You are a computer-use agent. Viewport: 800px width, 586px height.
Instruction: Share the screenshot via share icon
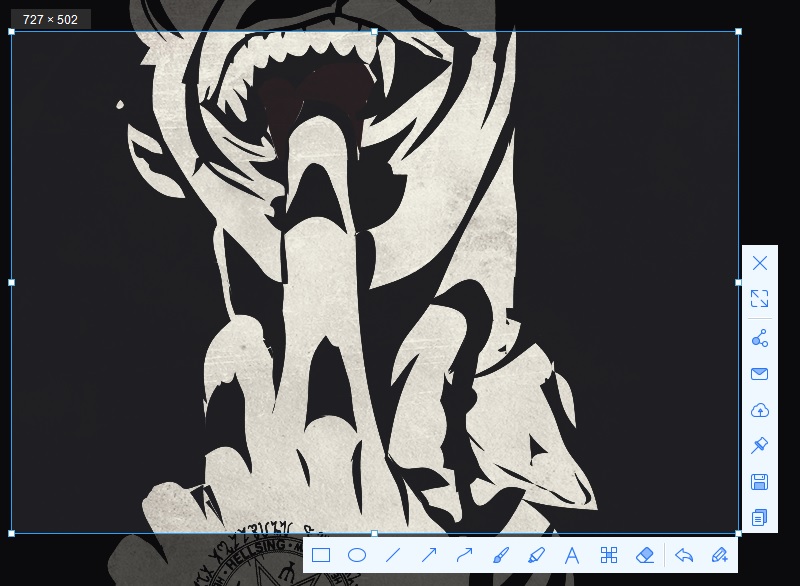pos(760,338)
